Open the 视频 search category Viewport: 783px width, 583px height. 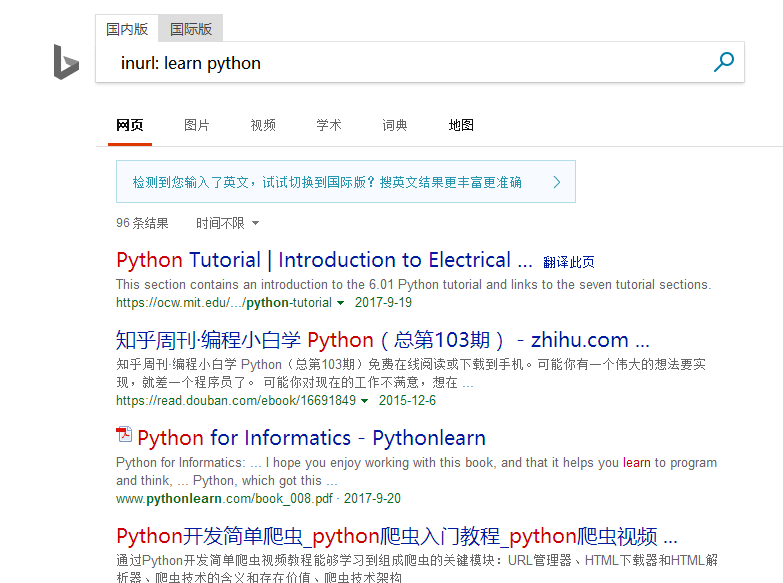pos(263,125)
